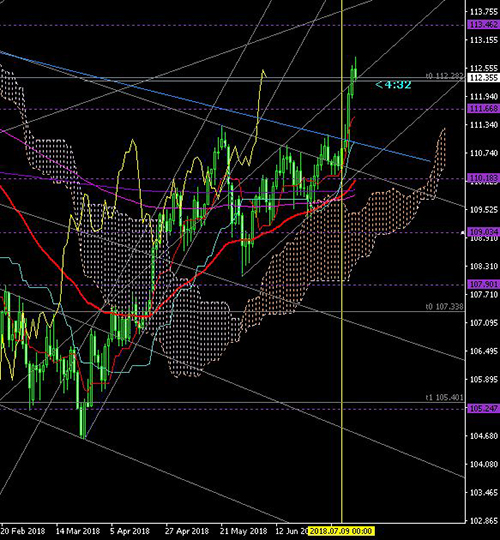The height and width of the screenshot is (540, 500).
Task: Click the 113.755 price scale value
Action: click(484, 12)
